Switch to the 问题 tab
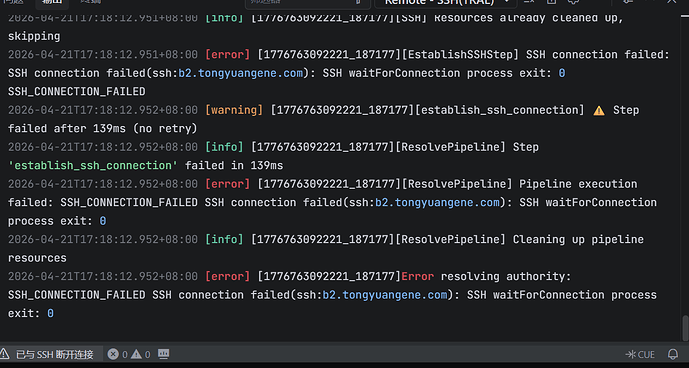 (13, 2)
